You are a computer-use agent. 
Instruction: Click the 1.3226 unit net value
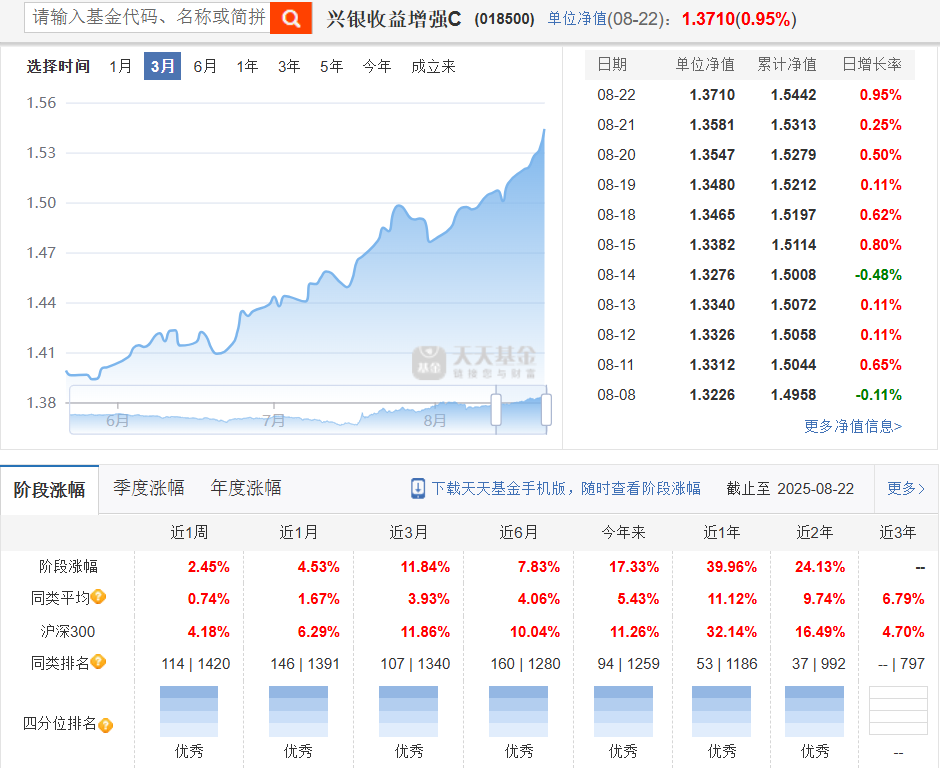coord(712,394)
